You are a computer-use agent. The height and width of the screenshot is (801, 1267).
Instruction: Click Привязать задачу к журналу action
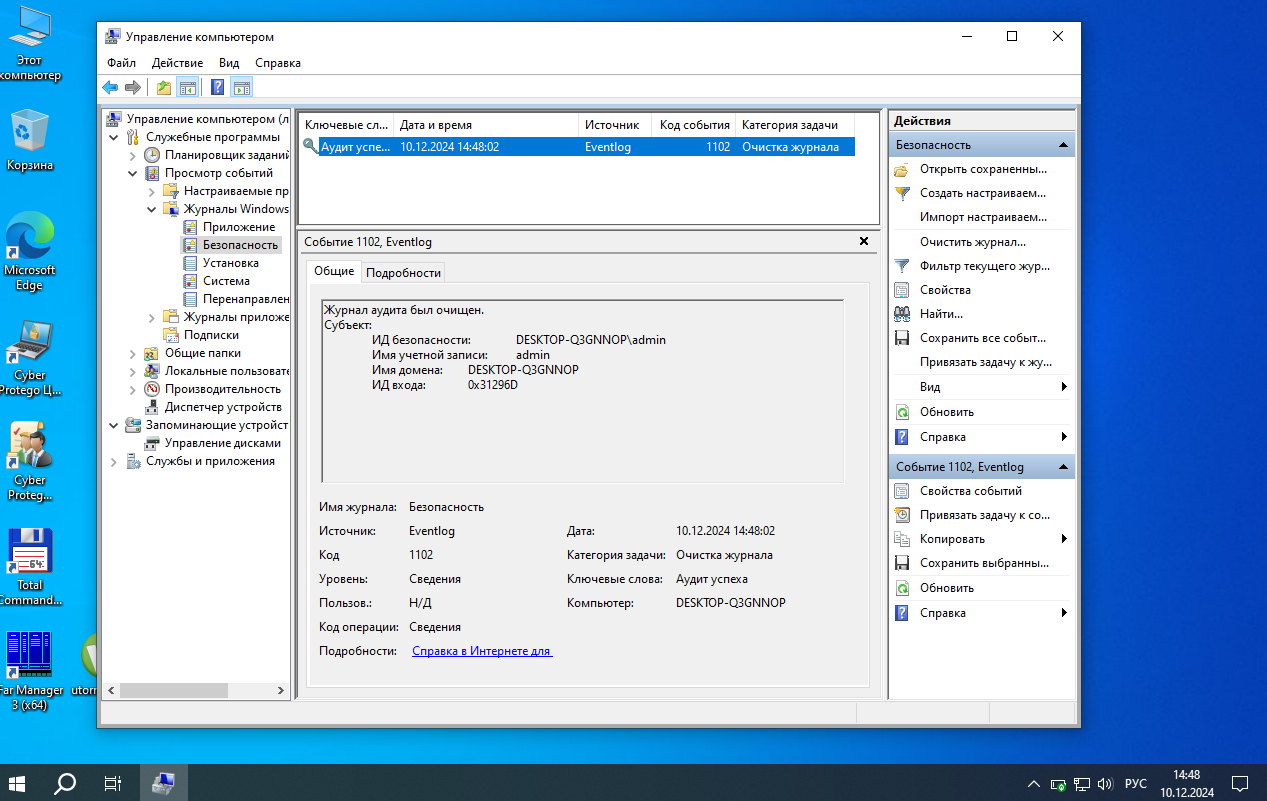coord(986,362)
